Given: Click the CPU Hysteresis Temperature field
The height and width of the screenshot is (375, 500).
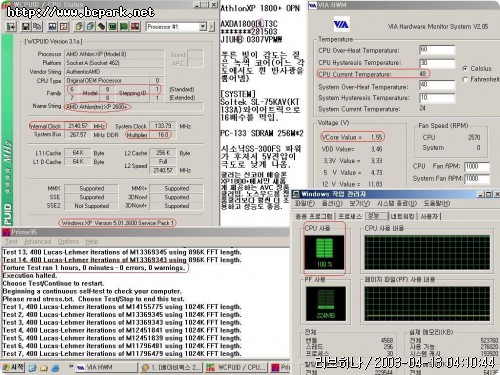Looking at the screenshot, I should pyautogui.click(x=437, y=63).
